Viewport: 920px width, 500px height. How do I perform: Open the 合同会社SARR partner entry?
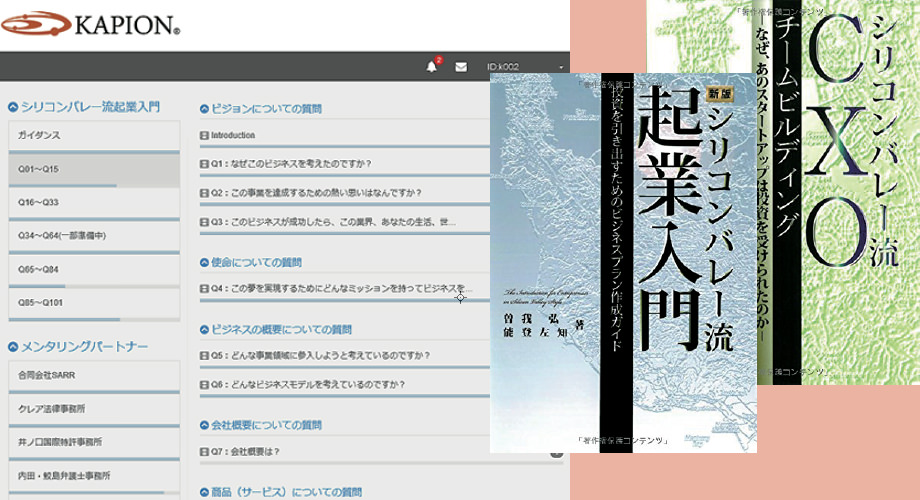tap(94, 375)
